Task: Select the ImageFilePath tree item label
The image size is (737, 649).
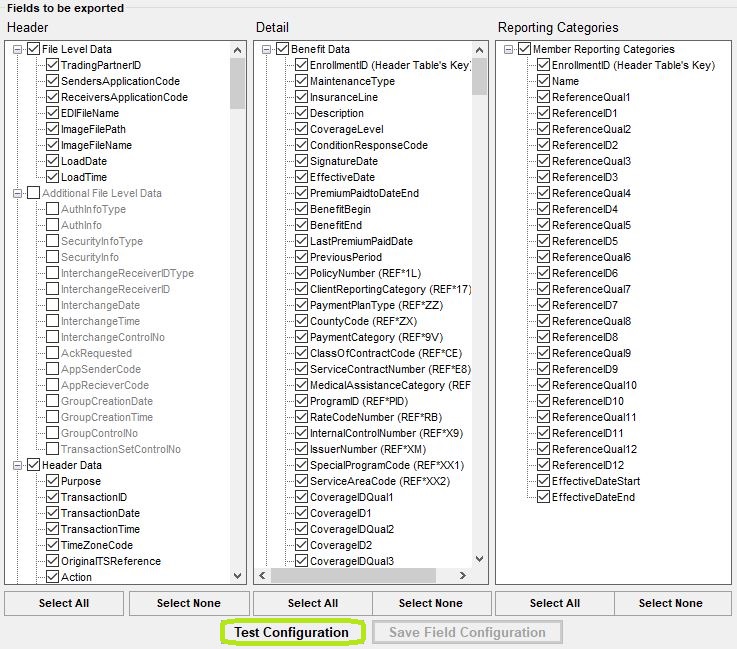Action: [93, 129]
